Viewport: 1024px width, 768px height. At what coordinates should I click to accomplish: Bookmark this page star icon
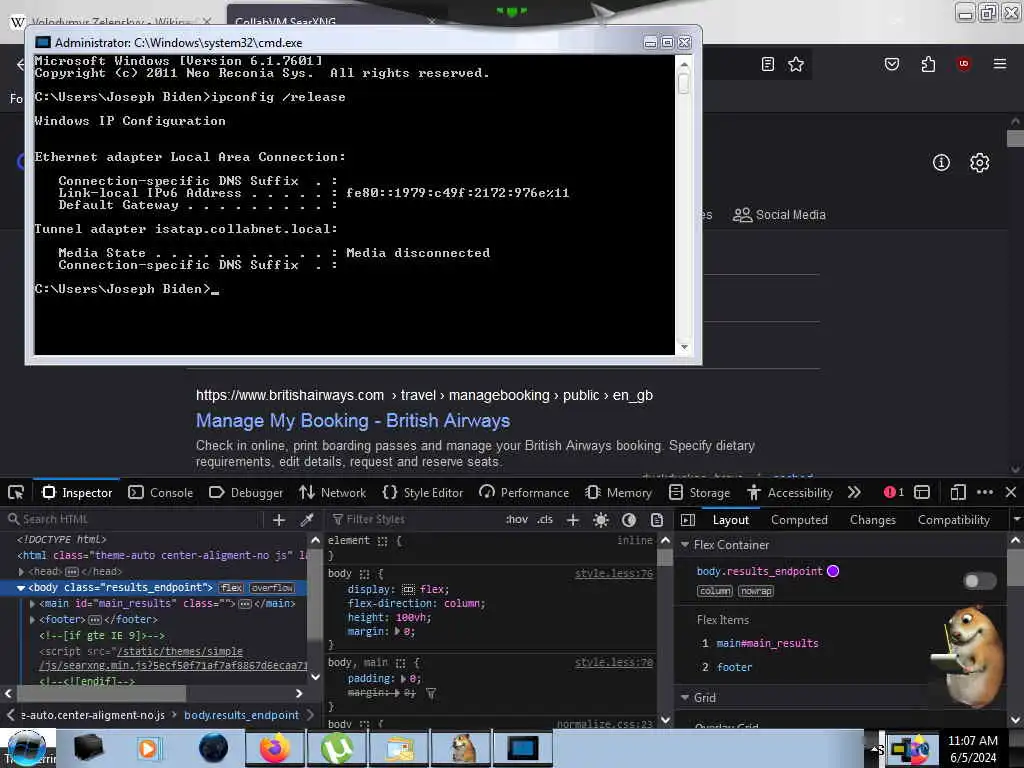(795, 64)
